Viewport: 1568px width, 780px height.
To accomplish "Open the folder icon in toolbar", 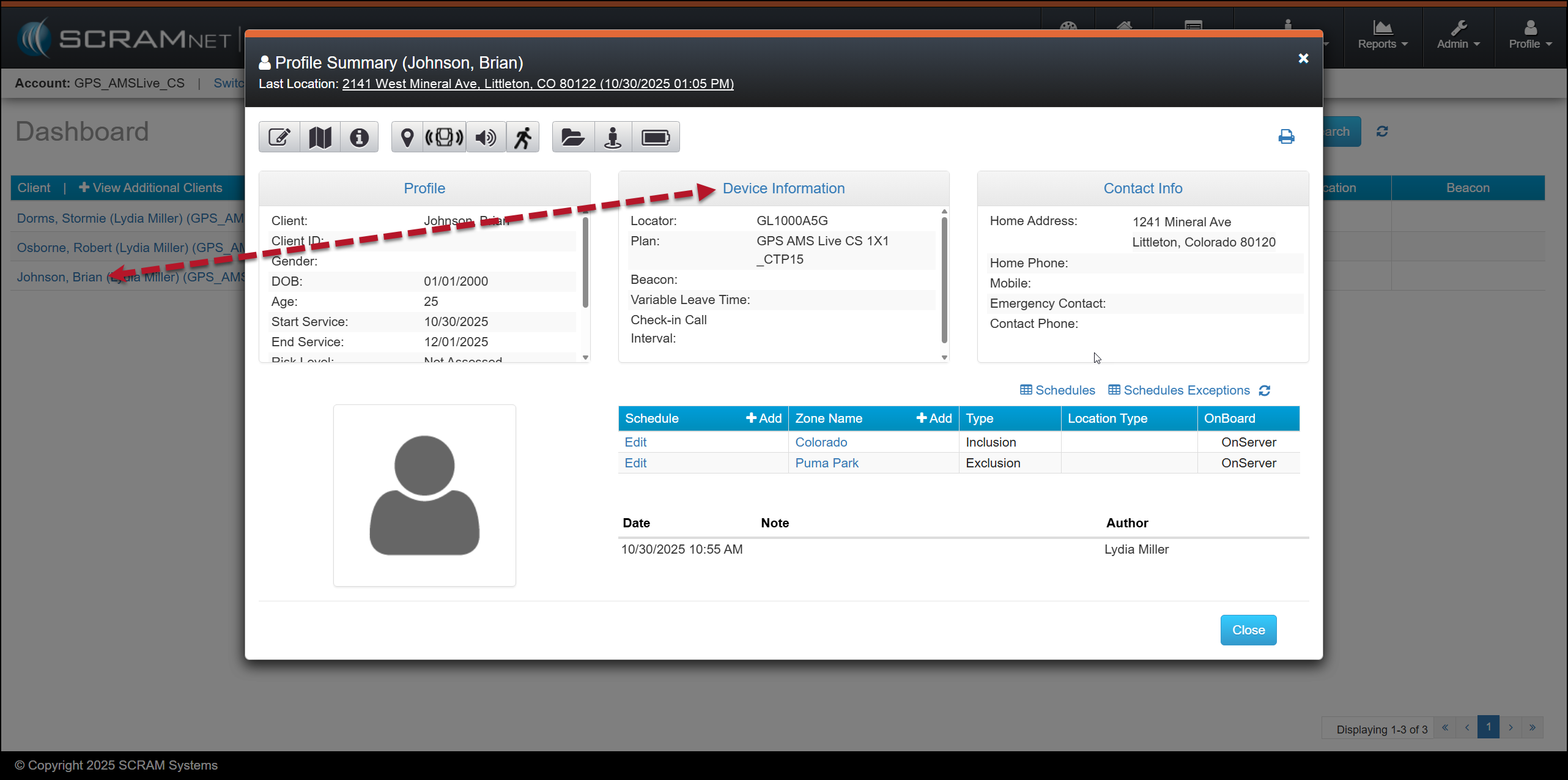I will [573, 137].
